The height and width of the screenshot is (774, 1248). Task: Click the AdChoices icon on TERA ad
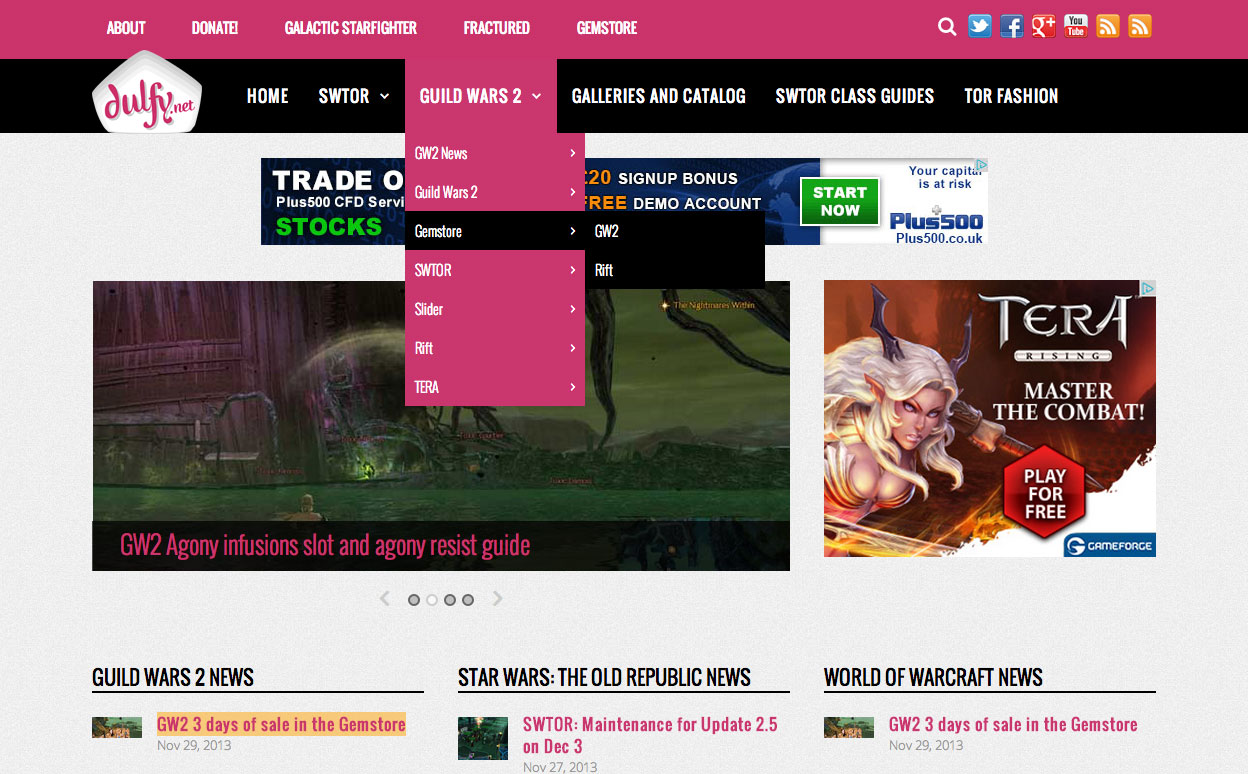tap(1149, 288)
